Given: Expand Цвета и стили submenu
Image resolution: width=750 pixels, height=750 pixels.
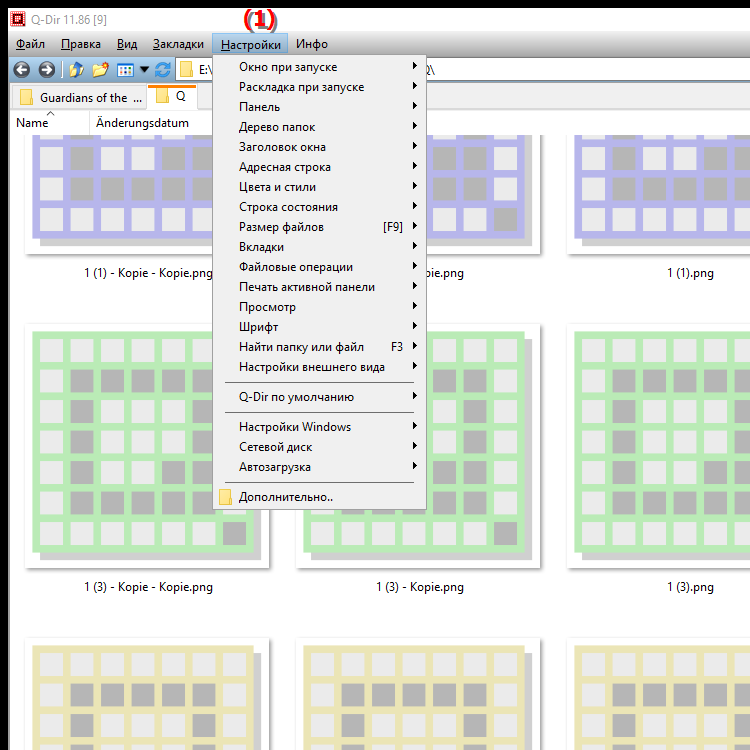Looking at the screenshot, I should 320,187.
